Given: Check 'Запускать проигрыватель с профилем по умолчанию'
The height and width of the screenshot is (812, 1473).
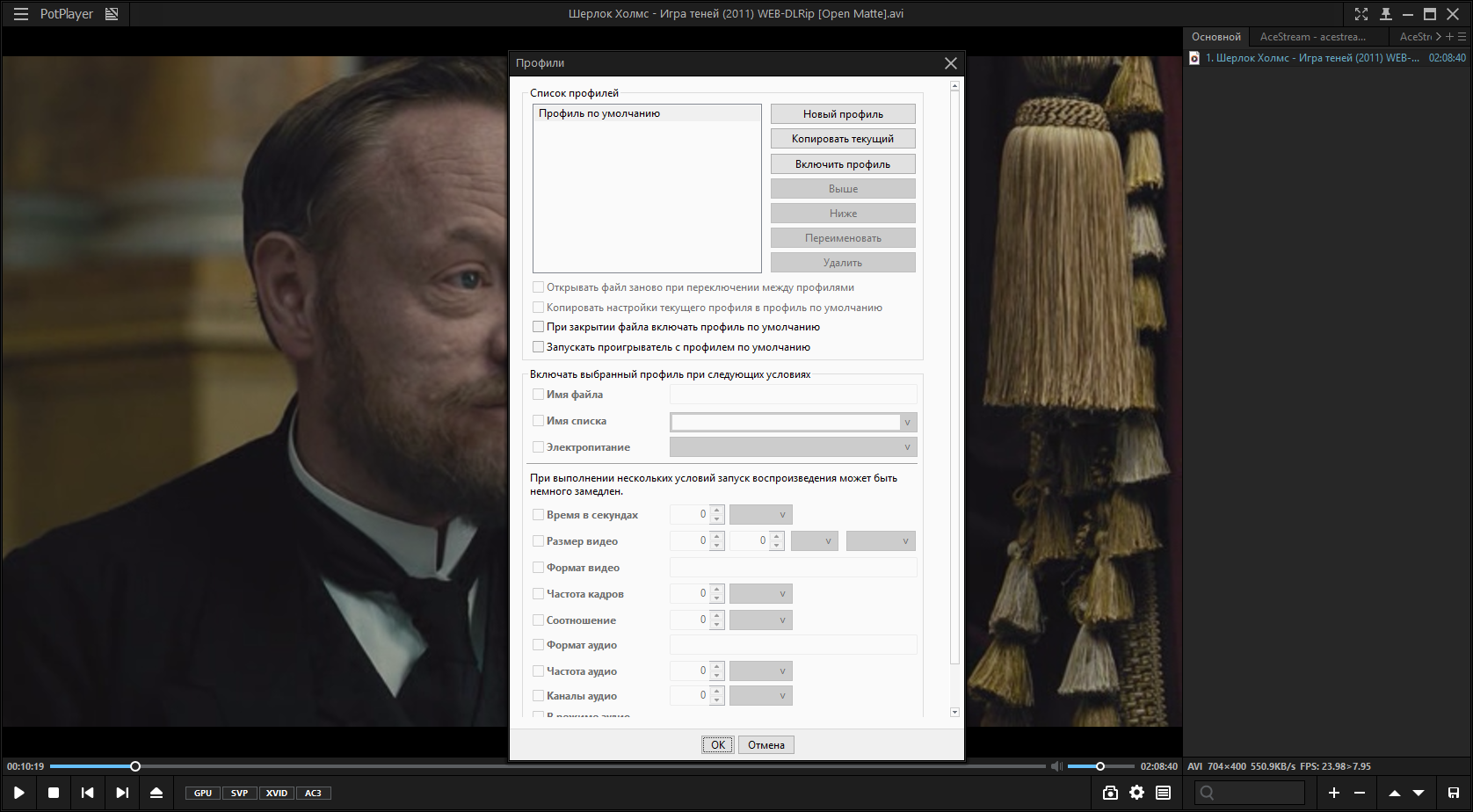Looking at the screenshot, I should 539,347.
